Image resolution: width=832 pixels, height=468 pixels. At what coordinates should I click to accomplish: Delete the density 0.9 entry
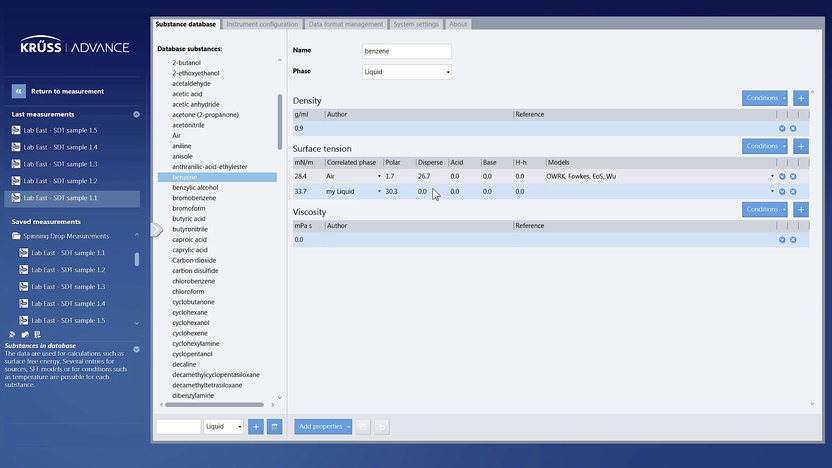(x=793, y=128)
